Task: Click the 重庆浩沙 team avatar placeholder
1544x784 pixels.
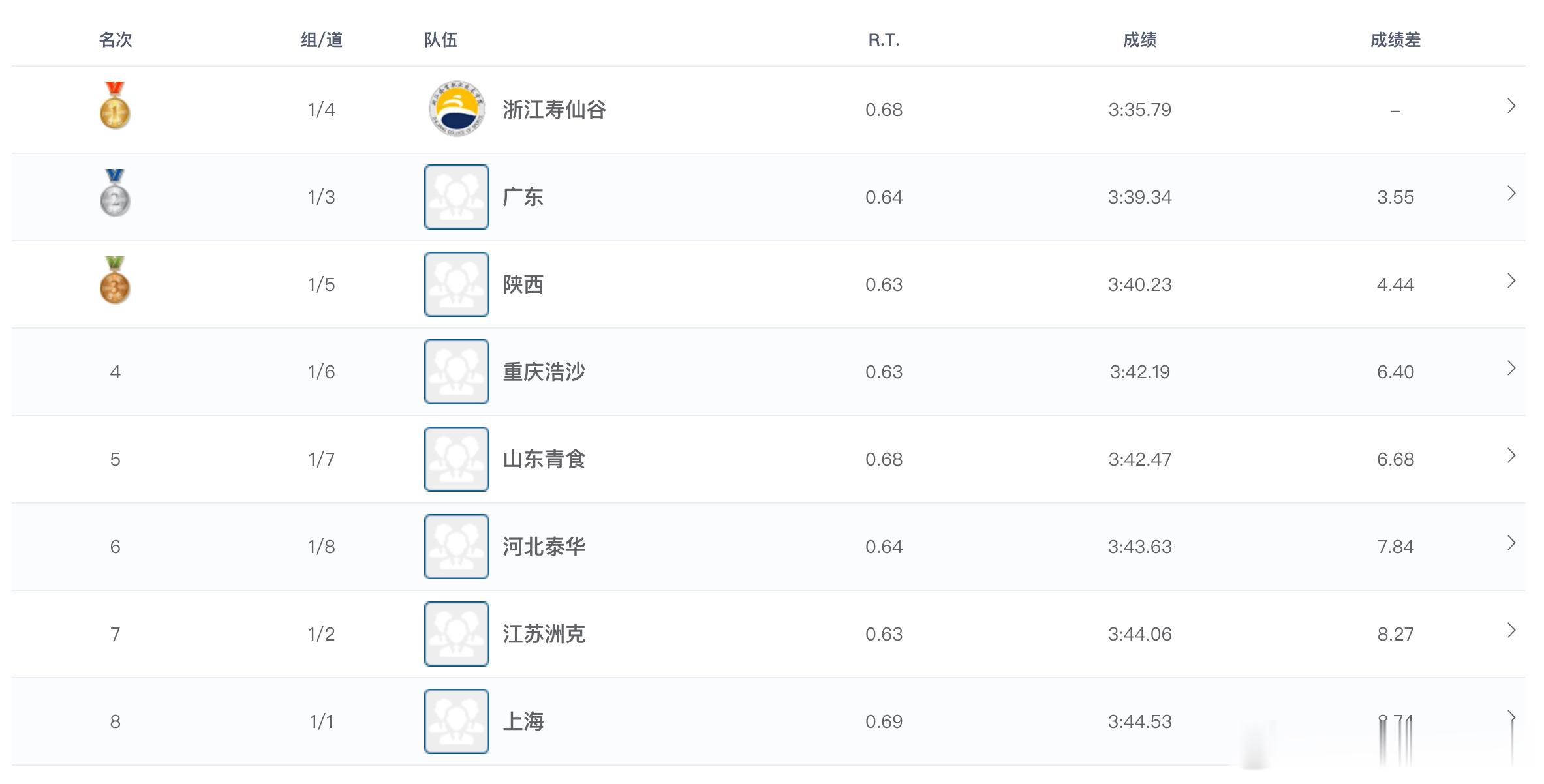Action: pyautogui.click(x=457, y=372)
